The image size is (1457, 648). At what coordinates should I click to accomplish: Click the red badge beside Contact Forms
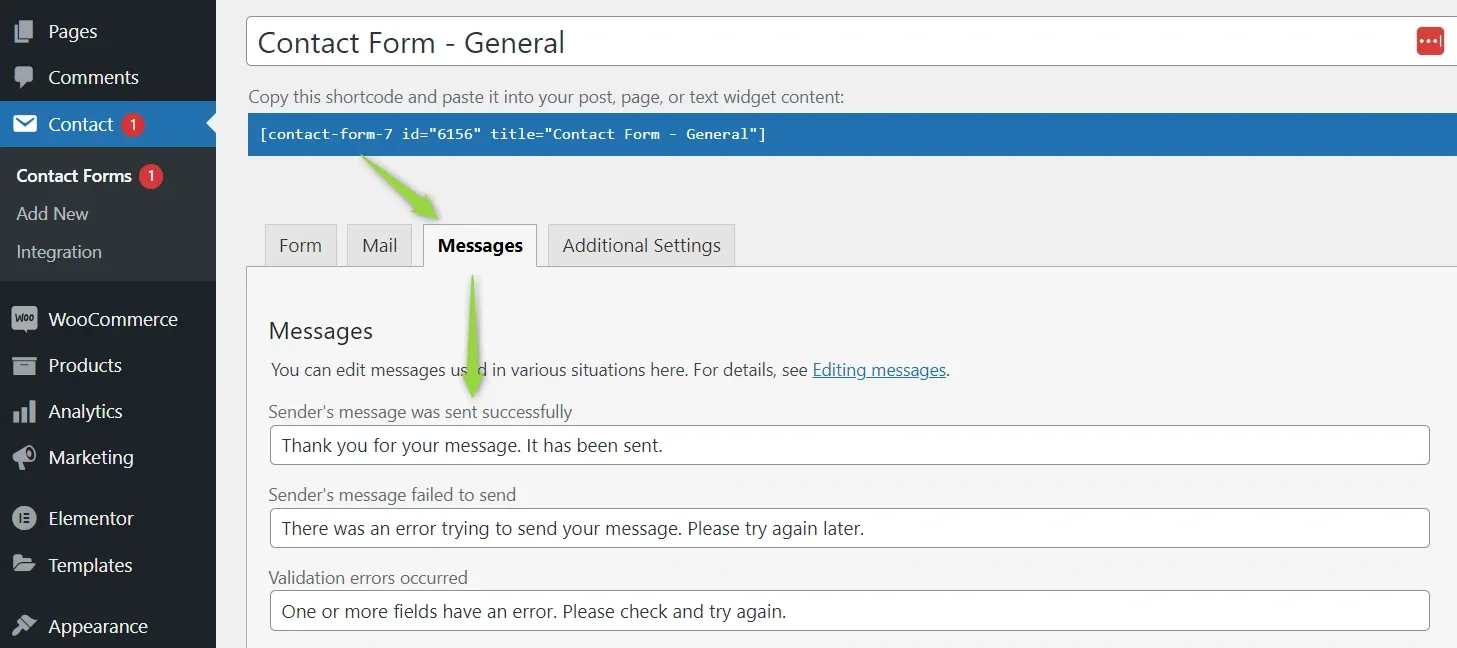(150, 176)
